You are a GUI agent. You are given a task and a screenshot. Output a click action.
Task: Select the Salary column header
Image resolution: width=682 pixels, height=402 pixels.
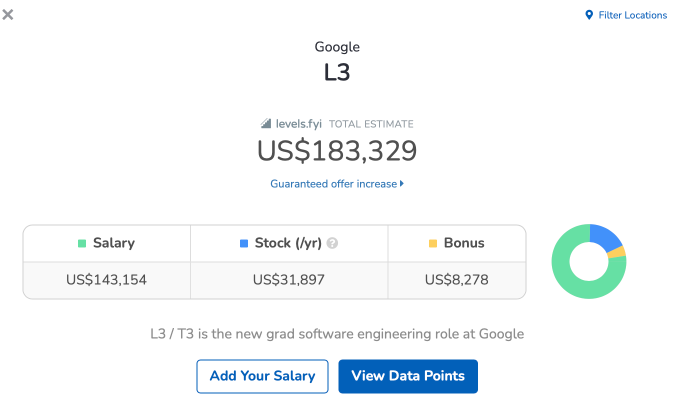107,243
